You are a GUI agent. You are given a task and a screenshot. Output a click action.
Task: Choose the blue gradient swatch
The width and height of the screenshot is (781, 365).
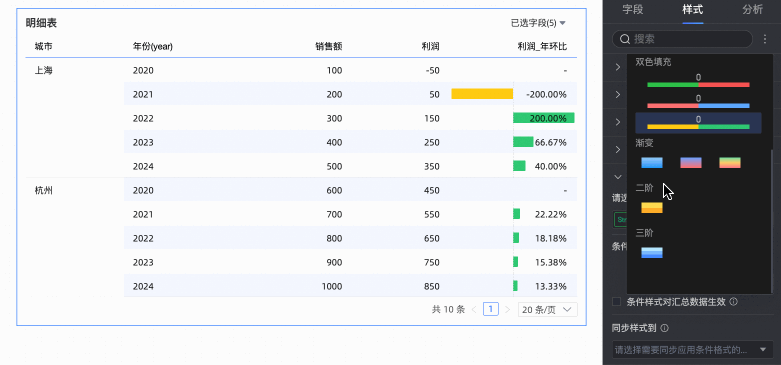tap(652, 162)
